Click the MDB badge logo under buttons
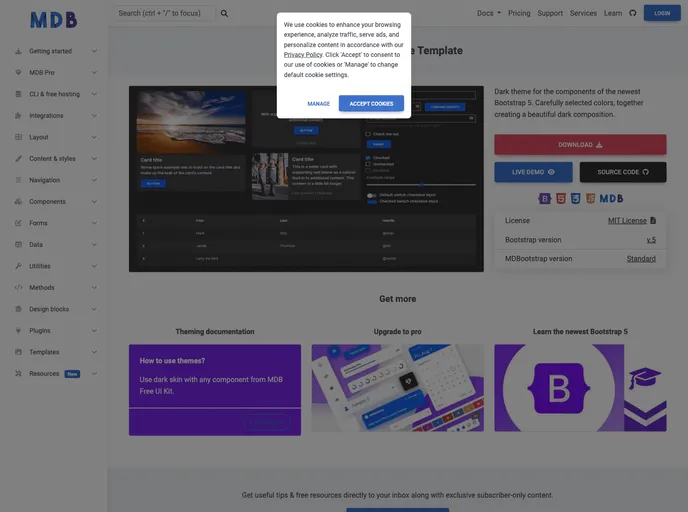 (611, 199)
